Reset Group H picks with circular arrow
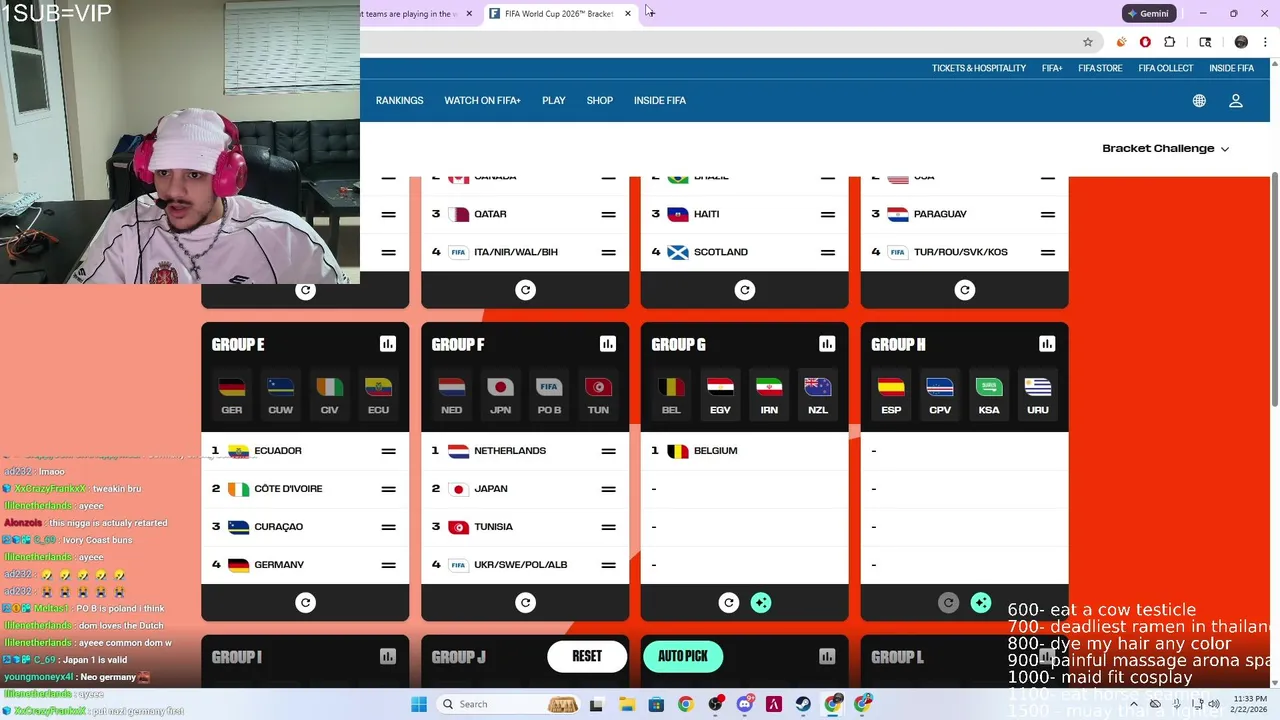The width and height of the screenshot is (1280, 720). (x=949, y=602)
